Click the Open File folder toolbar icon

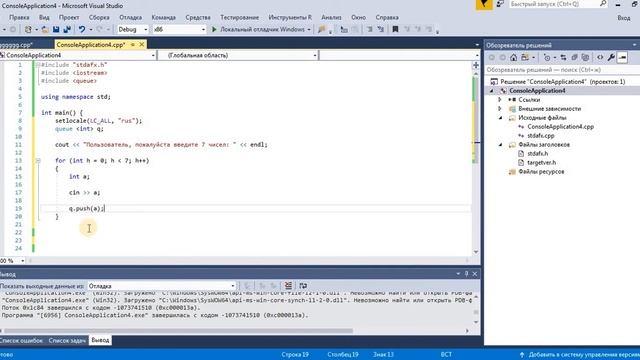(45, 29)
